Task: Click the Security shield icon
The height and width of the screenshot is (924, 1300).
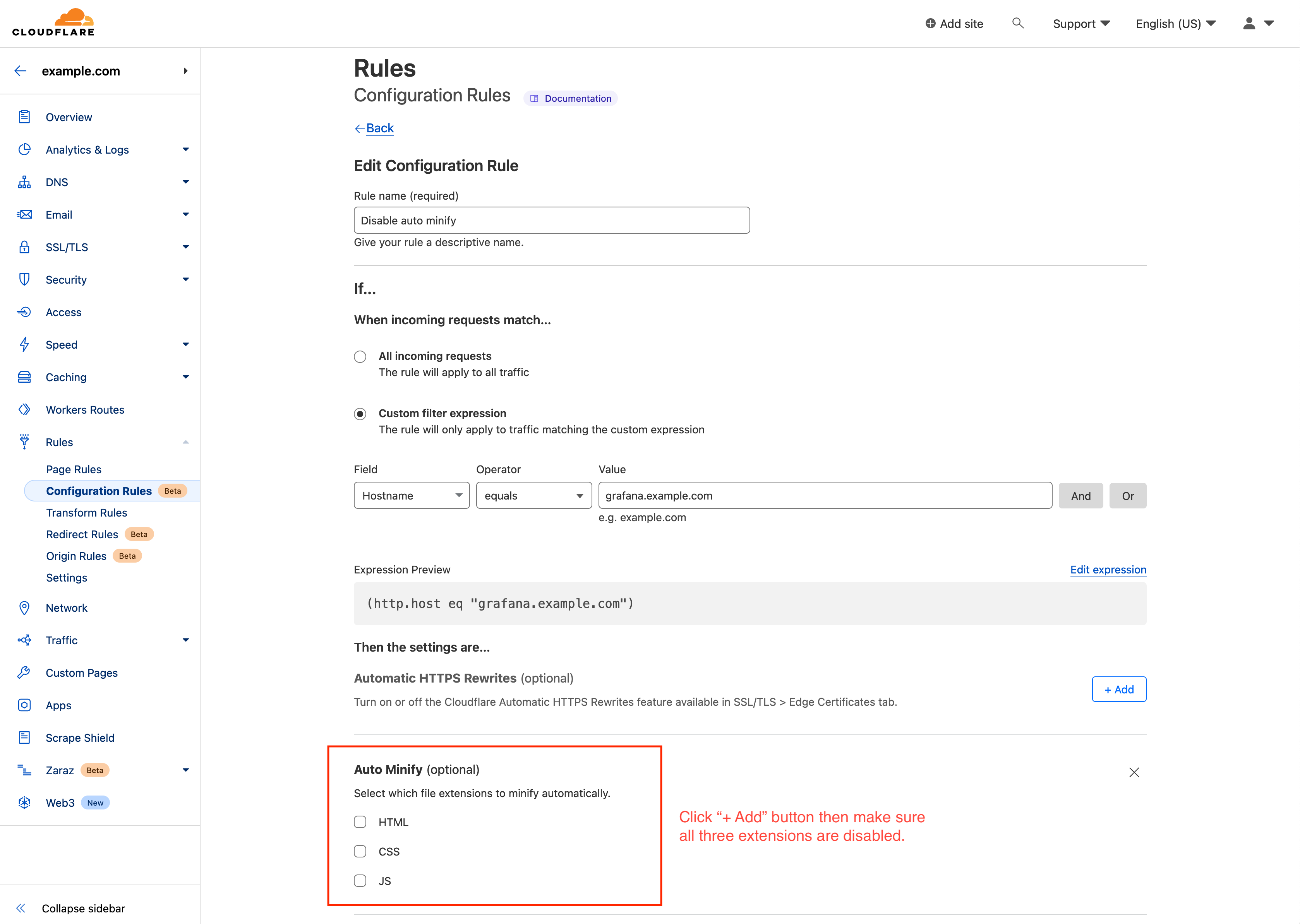Action: point(24,279)
